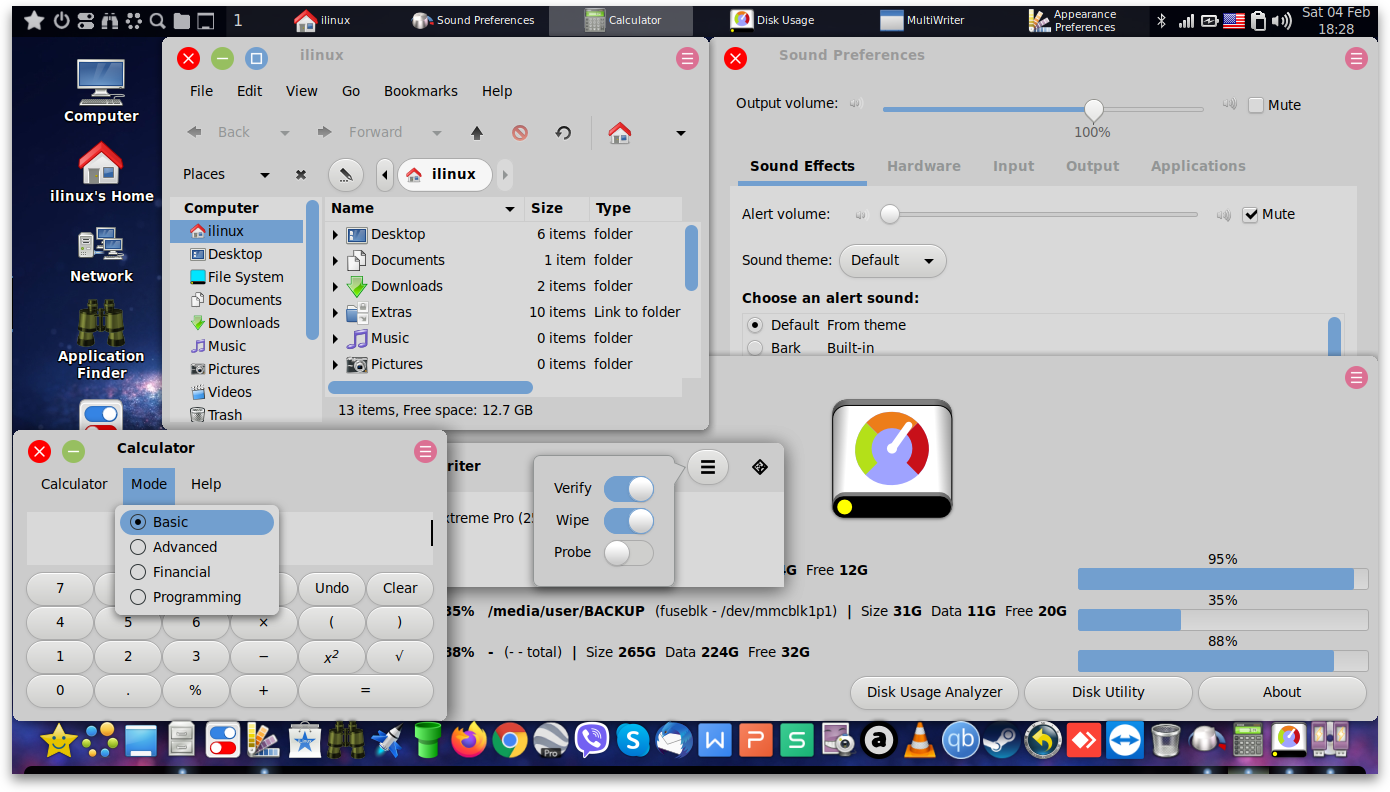Open Steam from the dock
The image size is (1390, 792).
click(1002, 741)
